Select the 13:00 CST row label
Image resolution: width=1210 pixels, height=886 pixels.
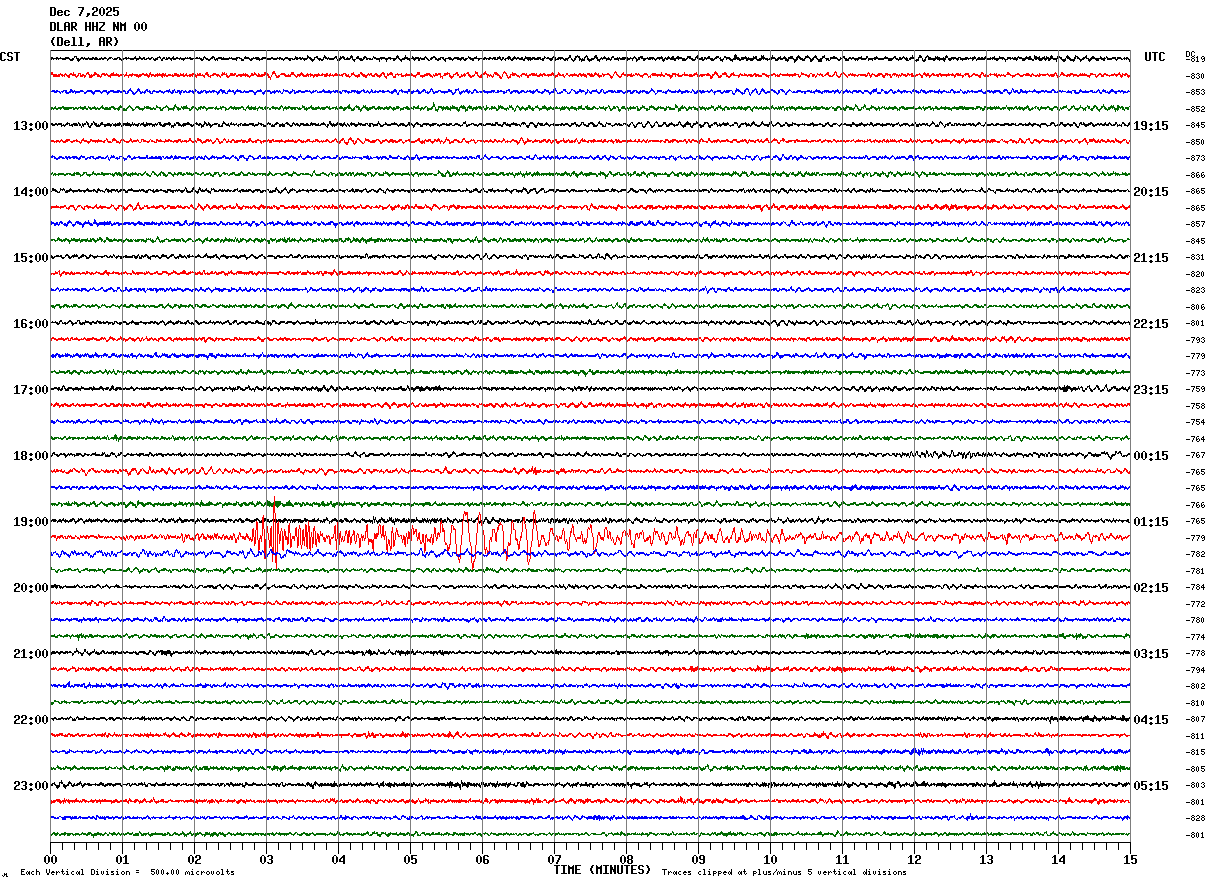coord(30,126)
